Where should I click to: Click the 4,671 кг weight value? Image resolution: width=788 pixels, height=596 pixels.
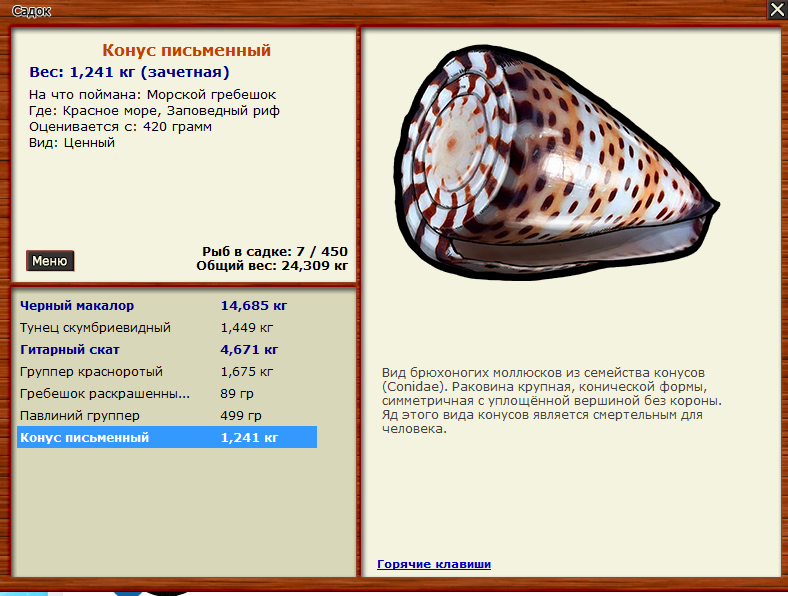(249, 350)
